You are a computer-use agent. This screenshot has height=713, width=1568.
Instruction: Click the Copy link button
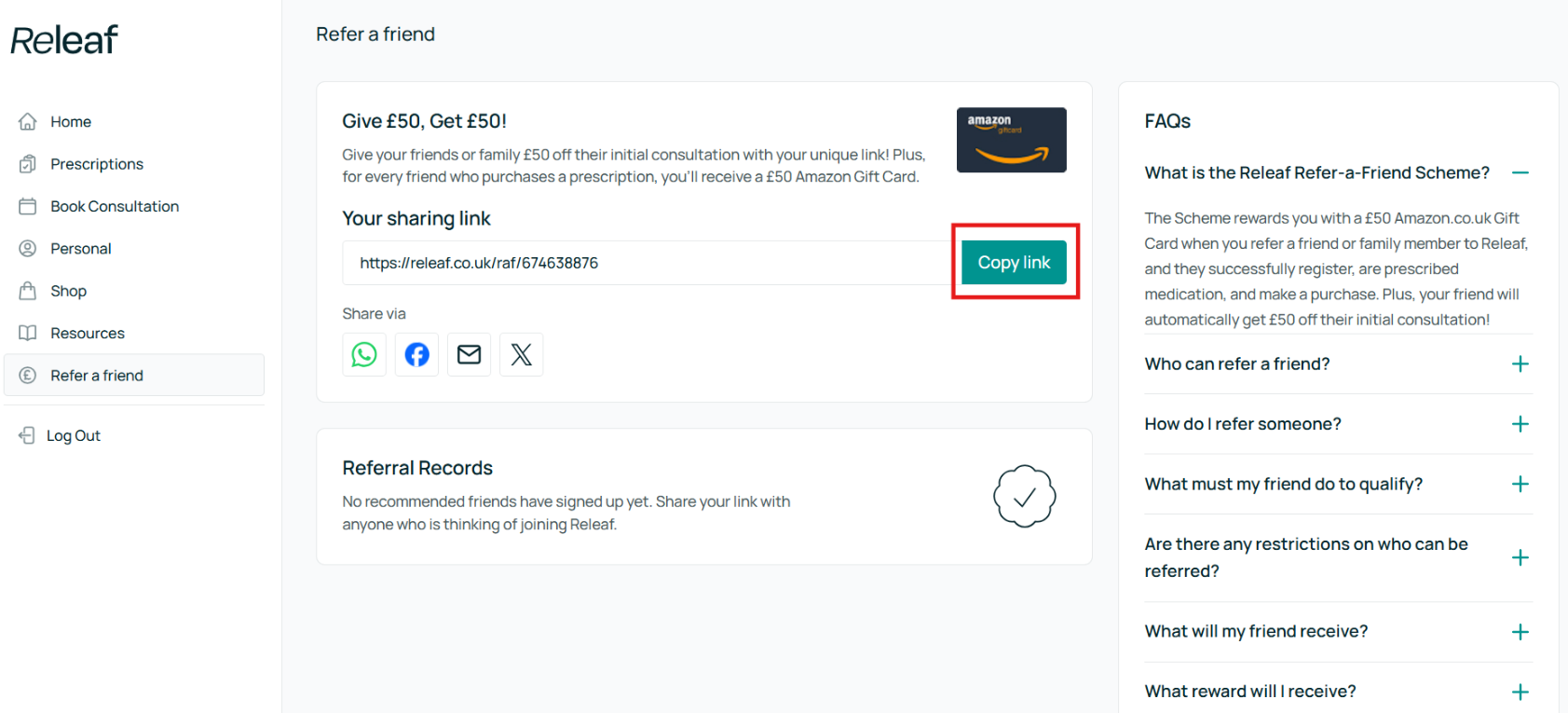point(1014,263)
